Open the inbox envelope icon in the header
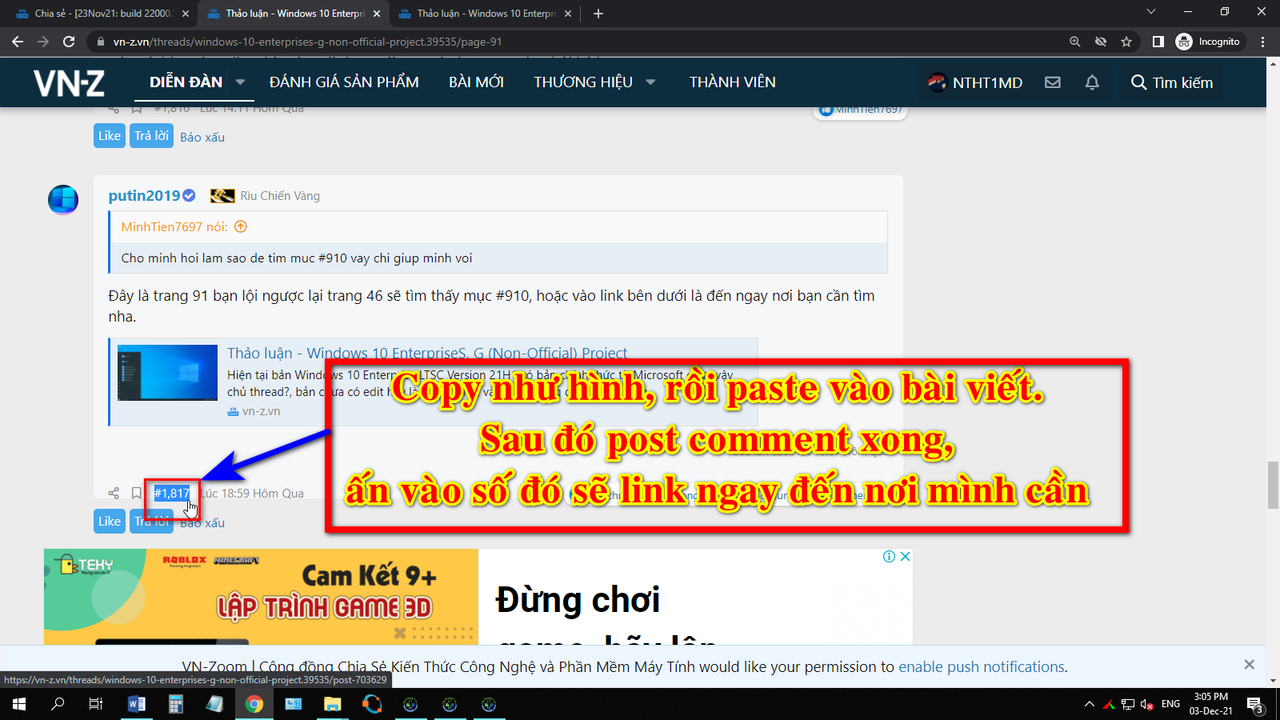Viewport: 1280px width, 720px height. [1052, 82]
